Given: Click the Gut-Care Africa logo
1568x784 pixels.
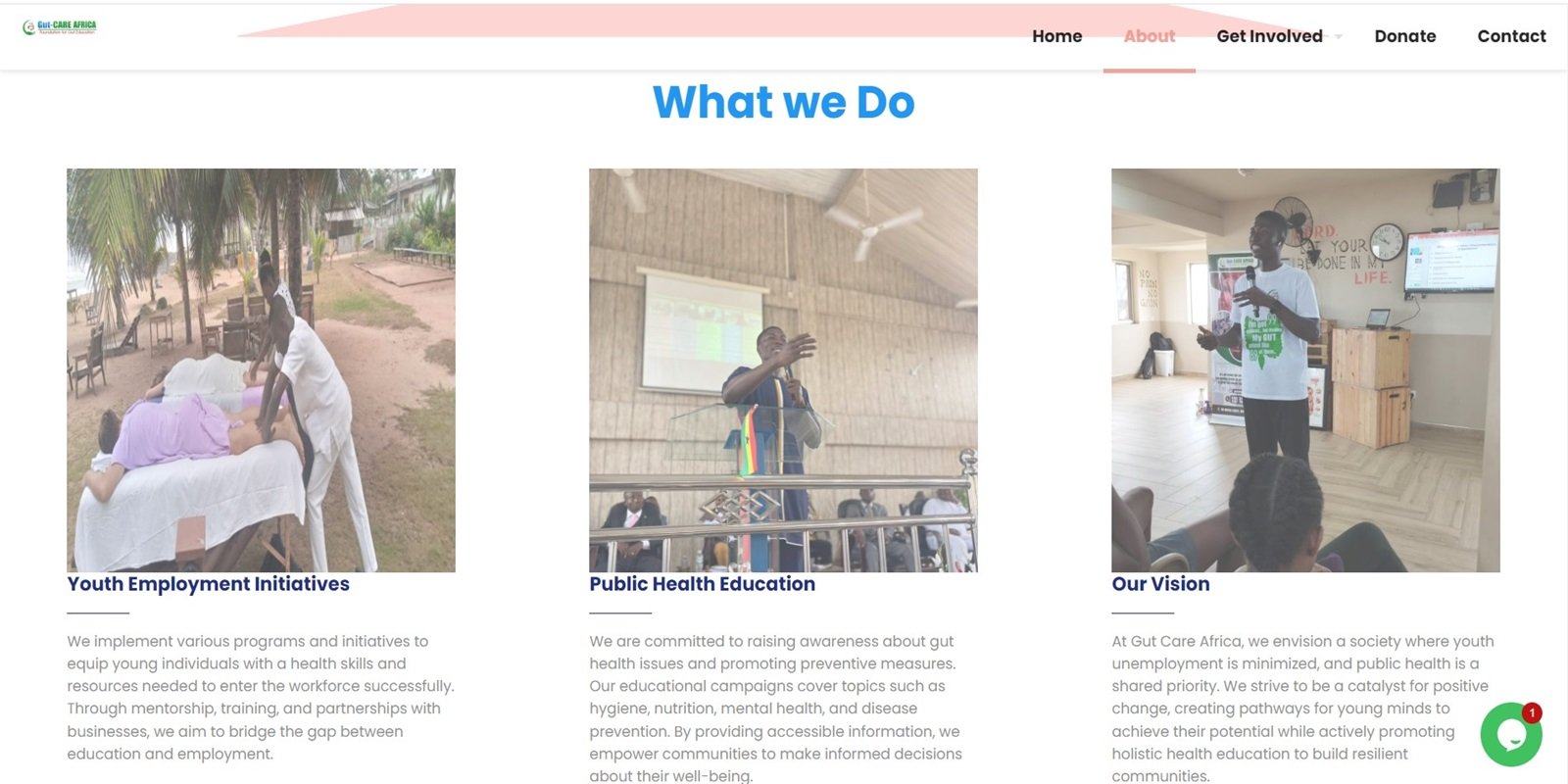Looking at the screenshot, I should coord(60,27).
